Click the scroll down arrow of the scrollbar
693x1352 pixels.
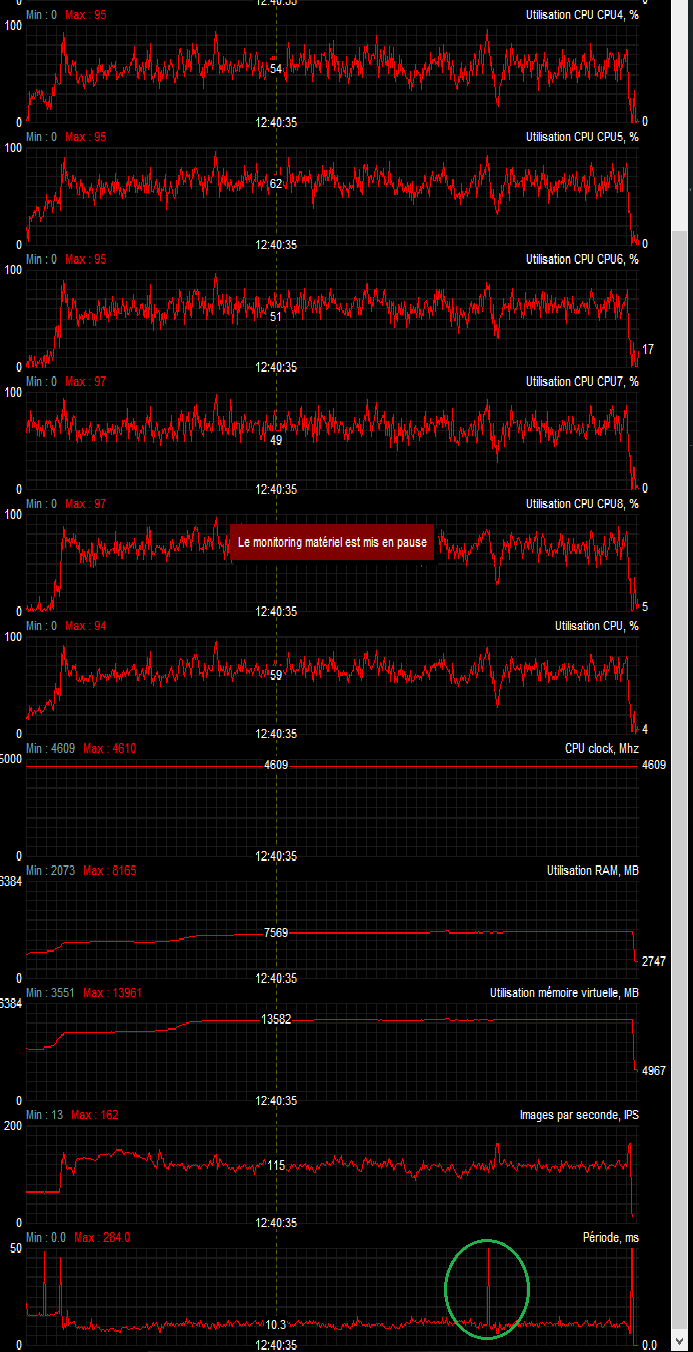[679, 1341]
